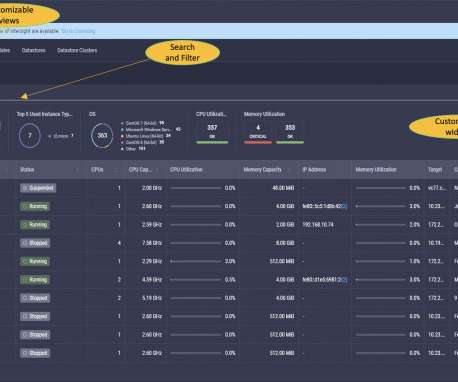
Task: Sort the table by the Status column
Action: click(x=27, y=170)
